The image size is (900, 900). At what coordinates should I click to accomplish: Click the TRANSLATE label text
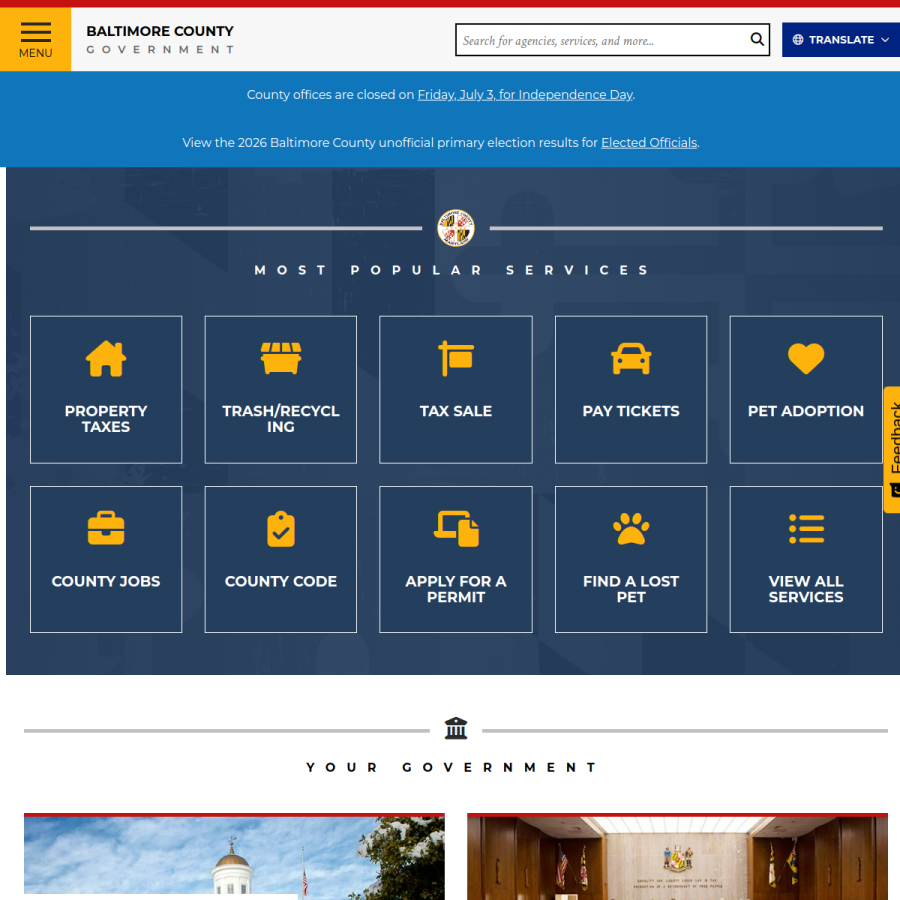[841, 40]
